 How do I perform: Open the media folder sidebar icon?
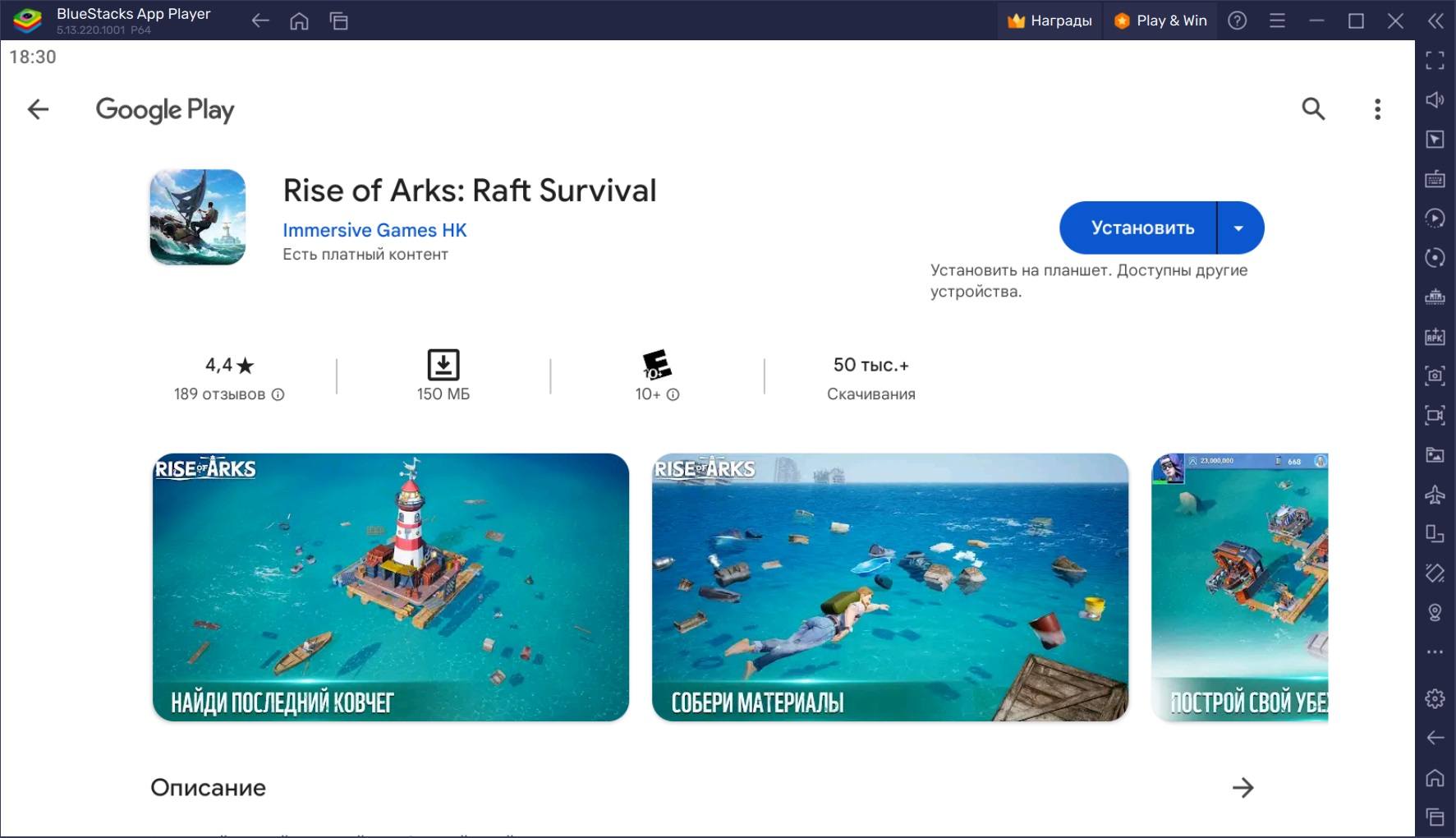[x=1435, y=454]
